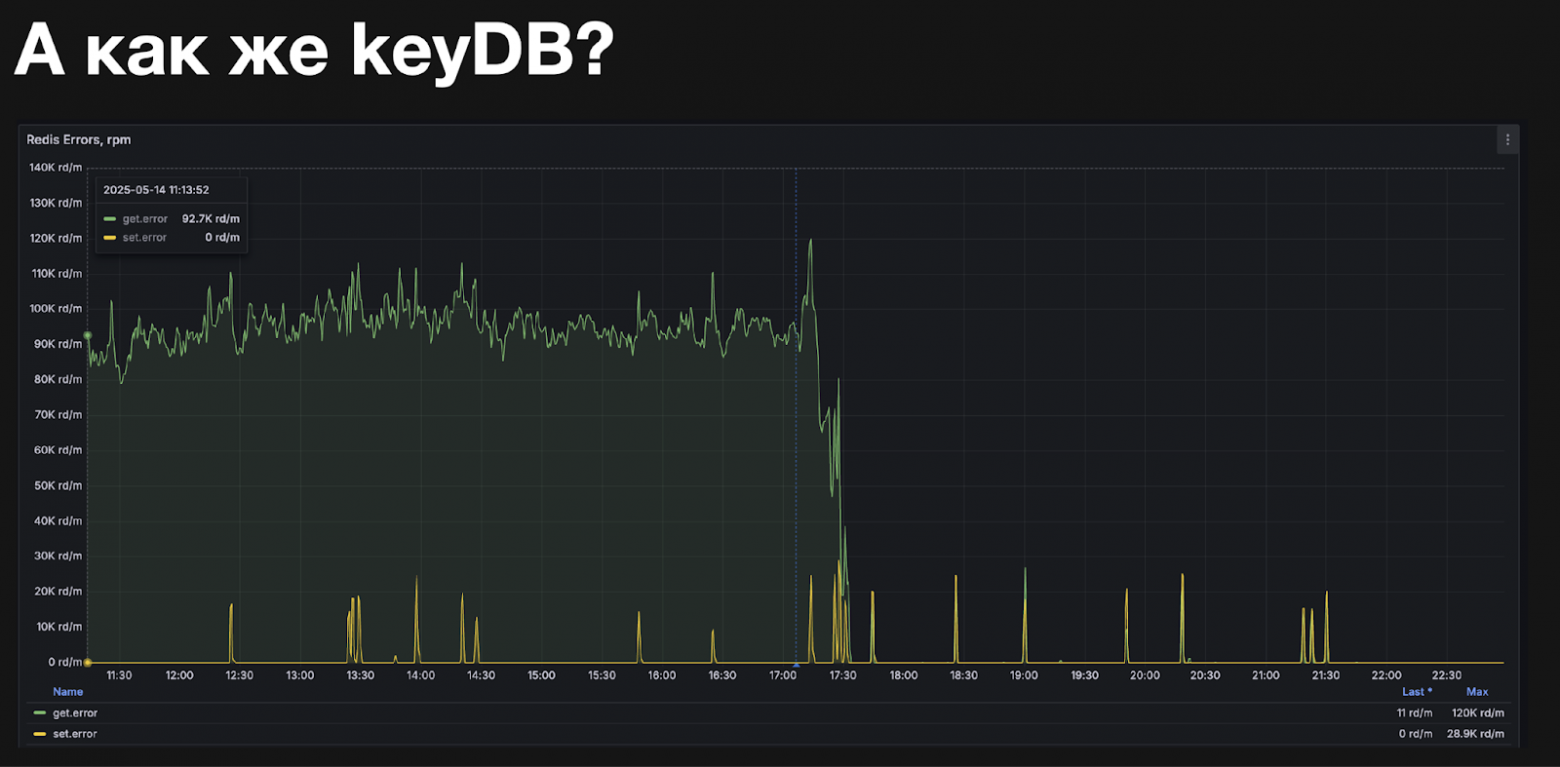The height and width of the screenshot is (767, 1560).
Task: Click the 50K rd/m y-axis label
Action: coord(57,485)
